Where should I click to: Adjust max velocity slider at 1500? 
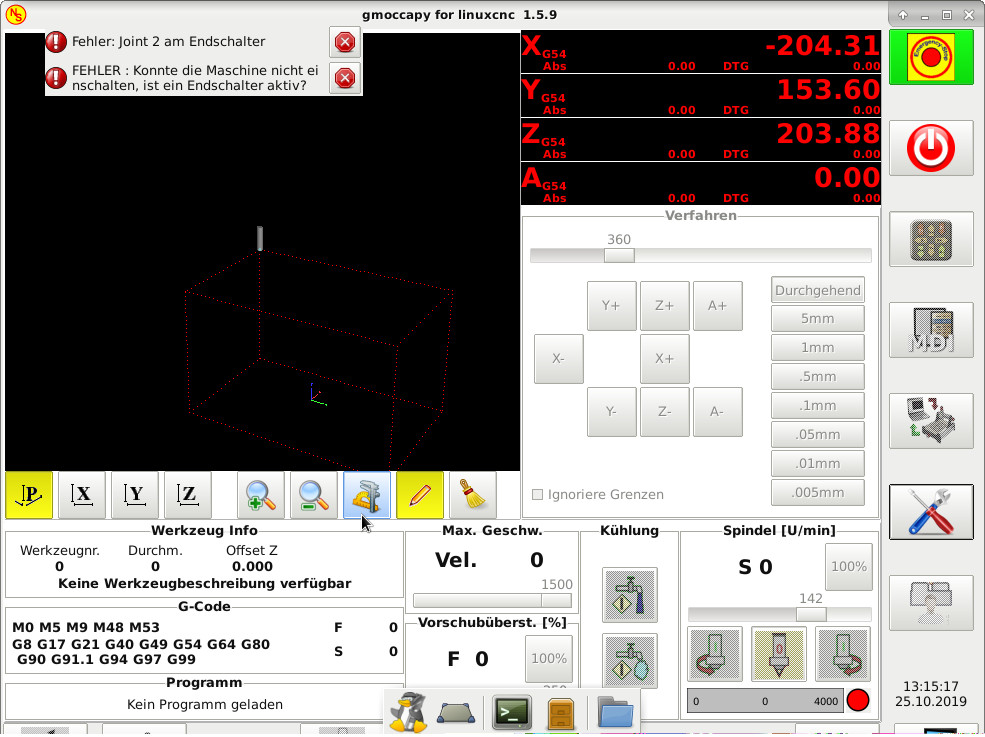(557, 601)
